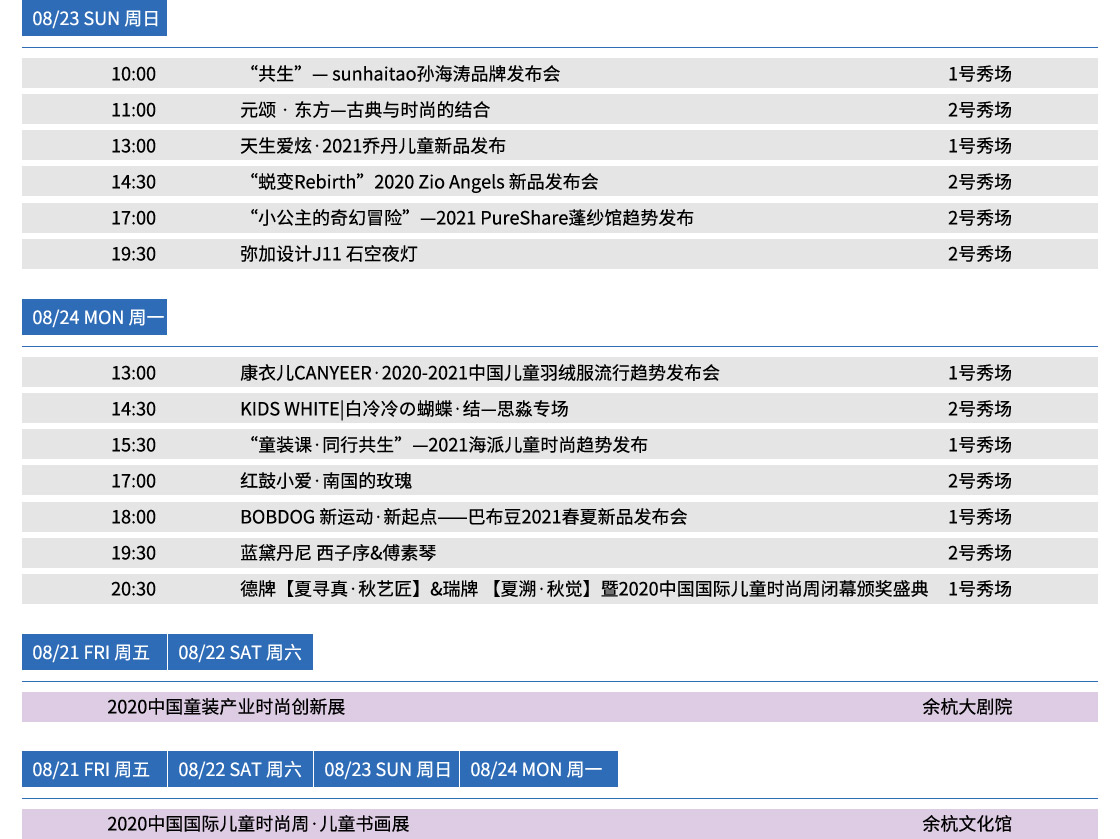Select the 余杭大剧院 venue label

pyautogui.click(x=967, y=707)
